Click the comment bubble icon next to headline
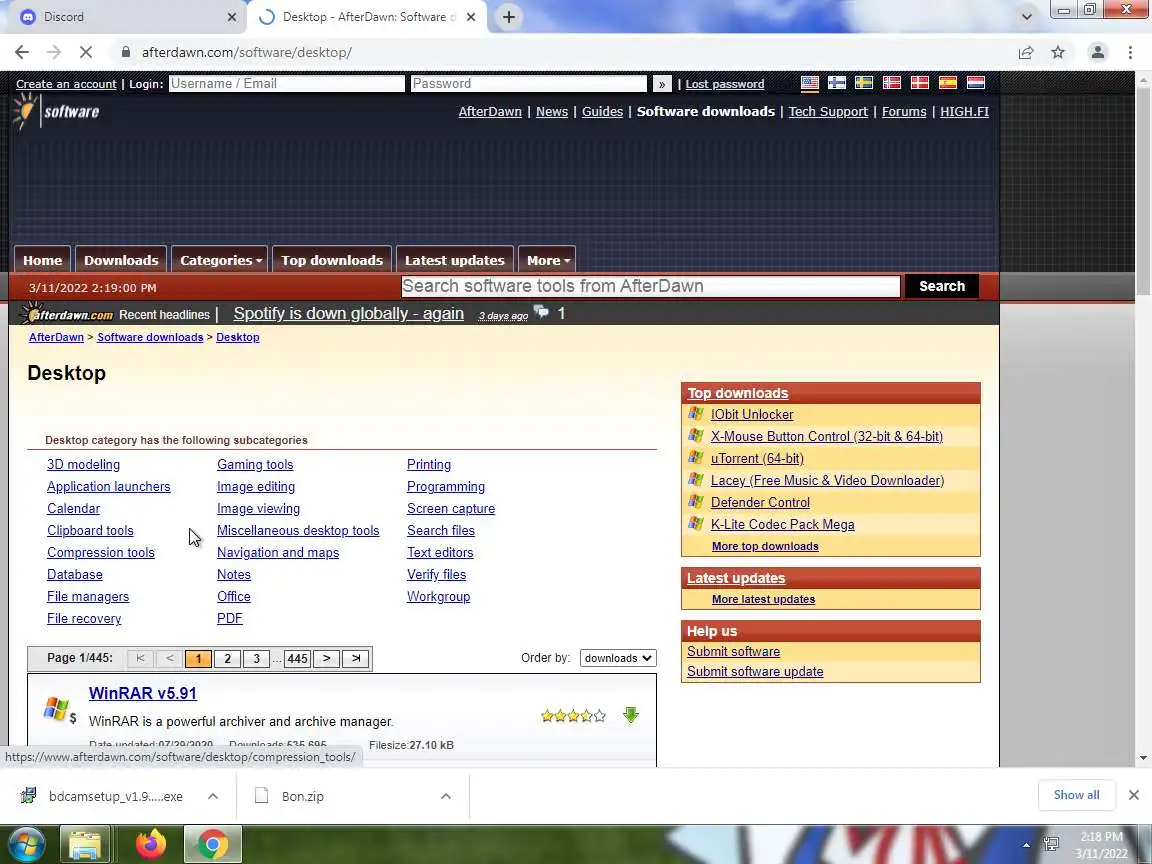1152x864 pixels. pos(541,312)
